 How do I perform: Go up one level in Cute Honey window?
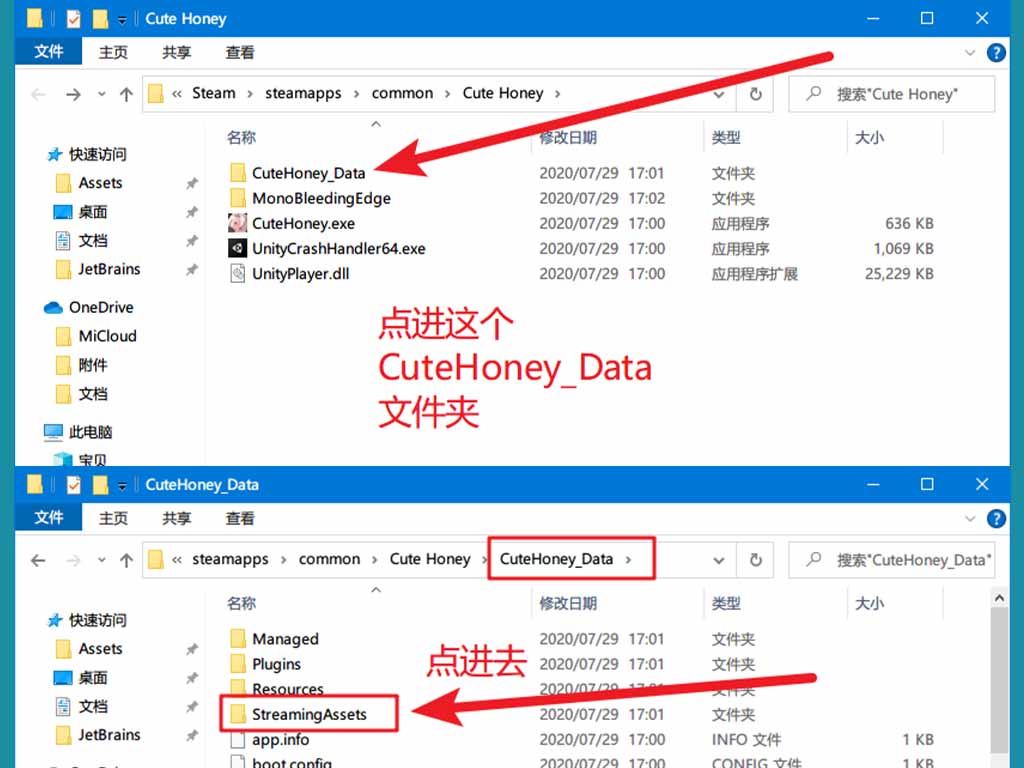[x=126, y=94]
